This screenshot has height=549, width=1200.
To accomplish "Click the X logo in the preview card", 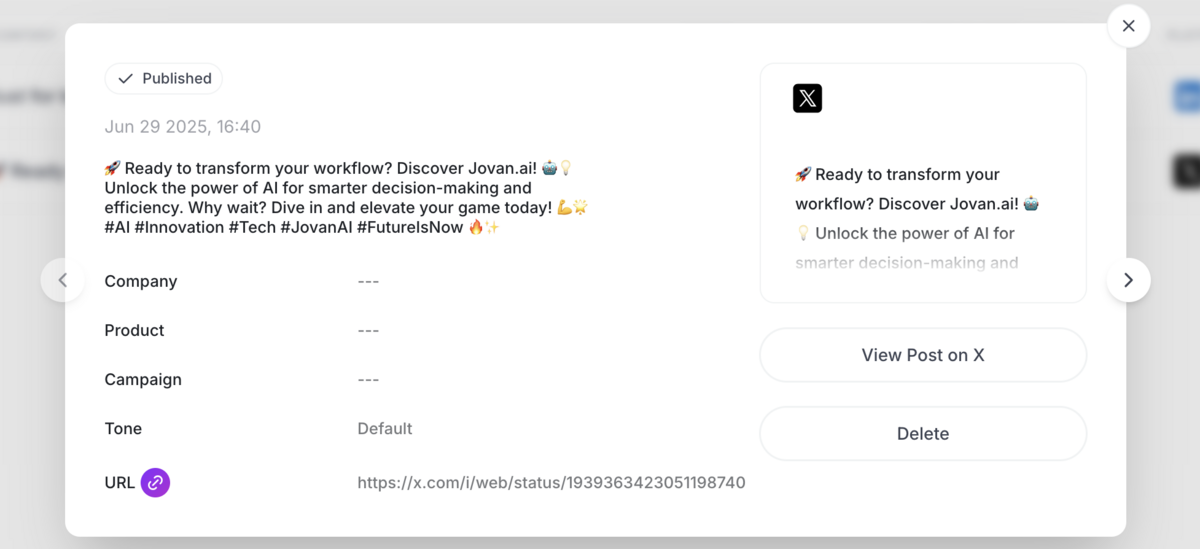I will coord(808,98).
